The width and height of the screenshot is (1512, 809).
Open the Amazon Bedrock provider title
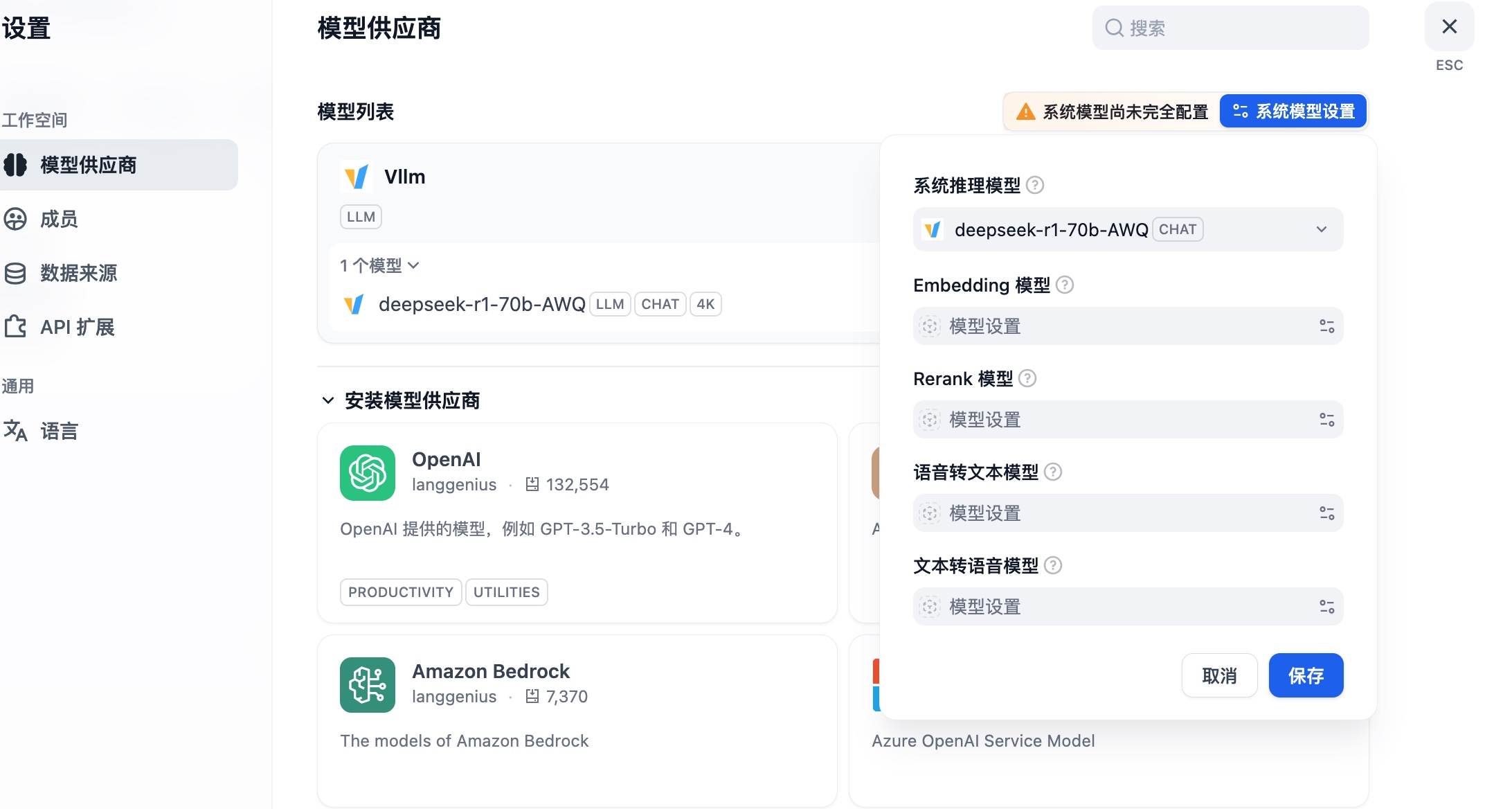point(491,671)
